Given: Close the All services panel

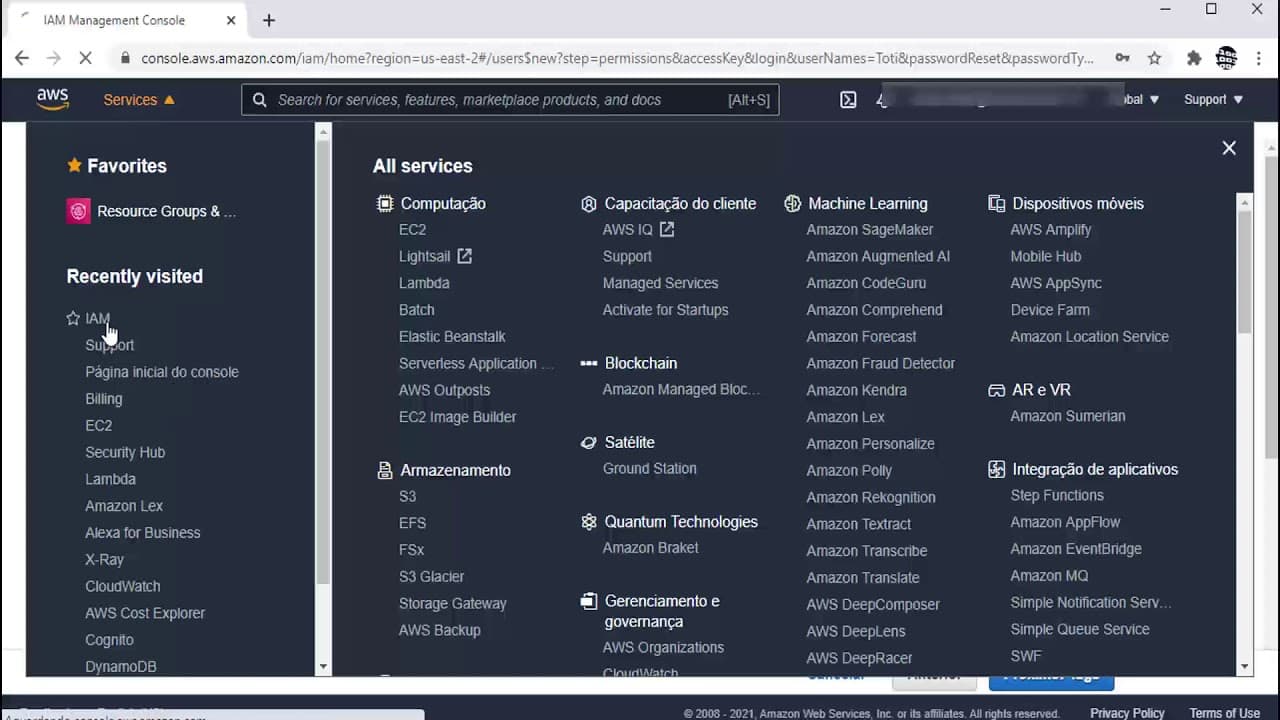Looking at the screenshot, I should (1229, 148).
